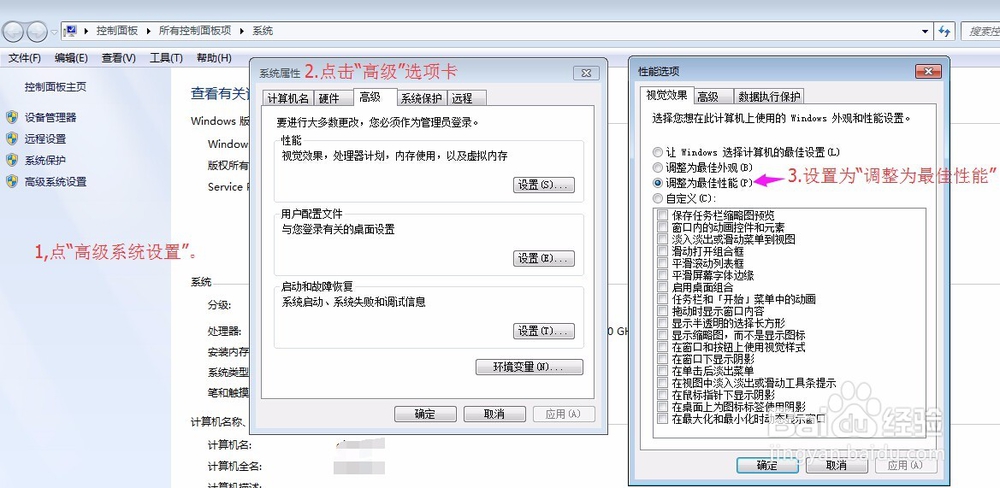Screen dimensions: 1000x488
Task: Enable 在最大化和最小化时动态显示窗口 checkbox
Action: [662, 419]
